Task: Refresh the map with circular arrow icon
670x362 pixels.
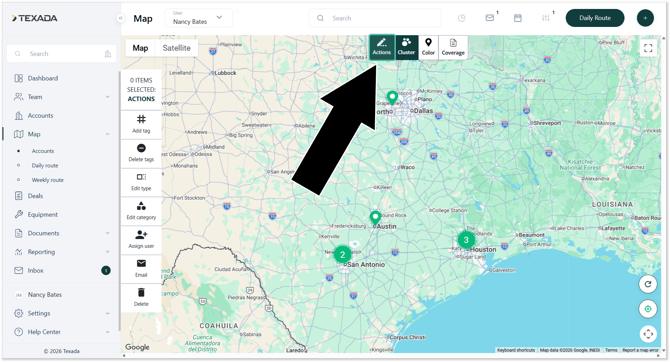Action: (x=648, y=284)
